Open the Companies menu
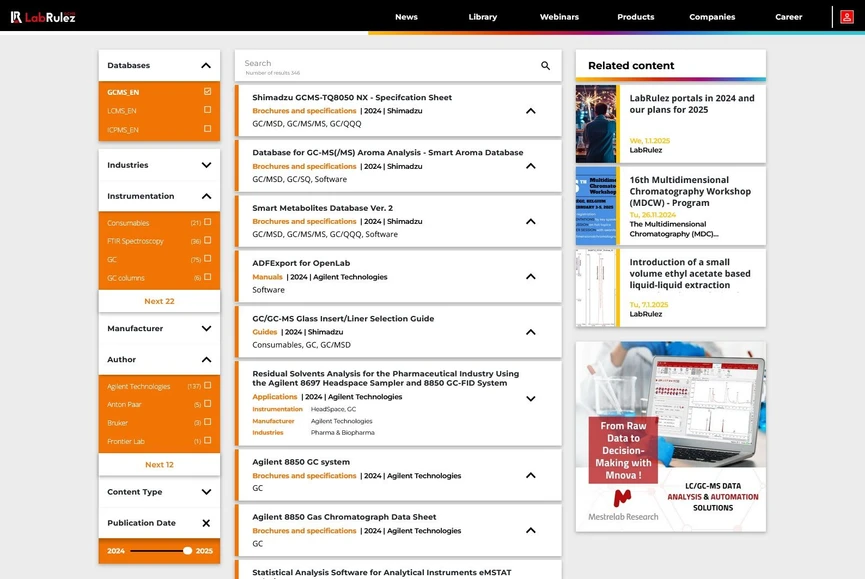Viewport: 865px width, 579px height. coord(712,17)
